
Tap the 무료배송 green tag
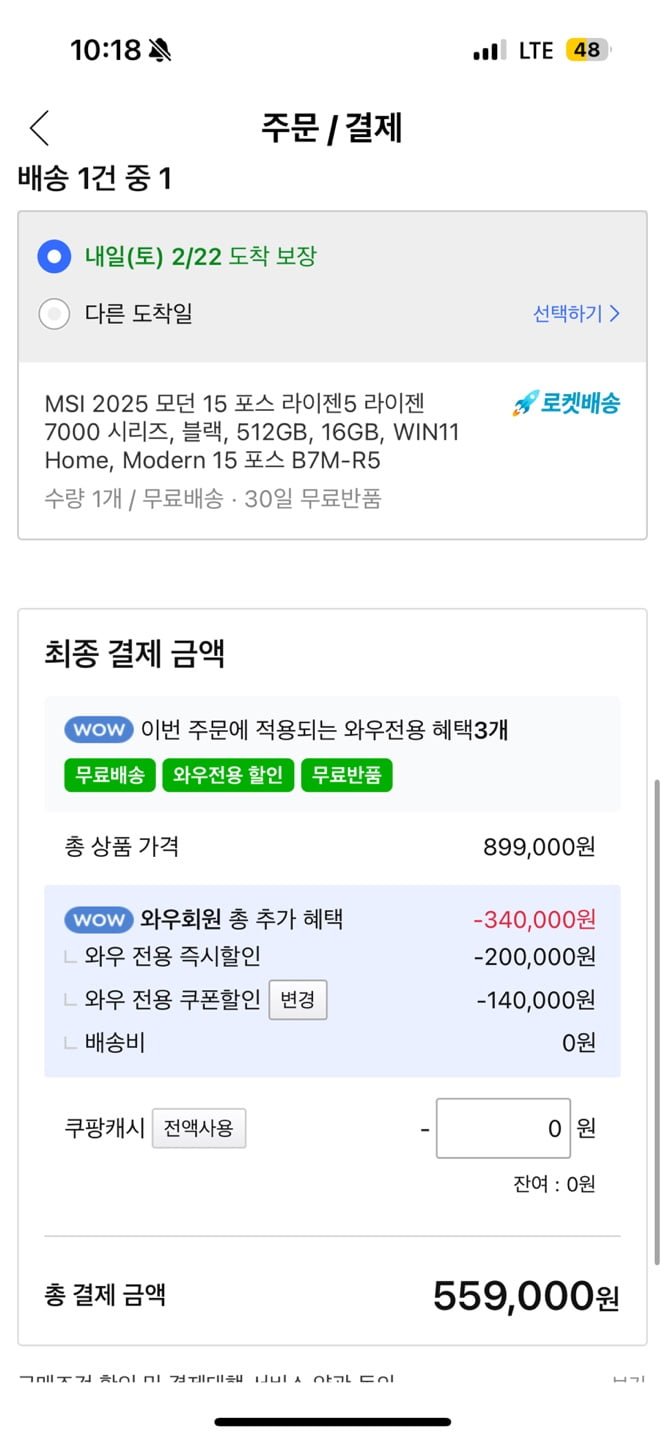point(110,775)
